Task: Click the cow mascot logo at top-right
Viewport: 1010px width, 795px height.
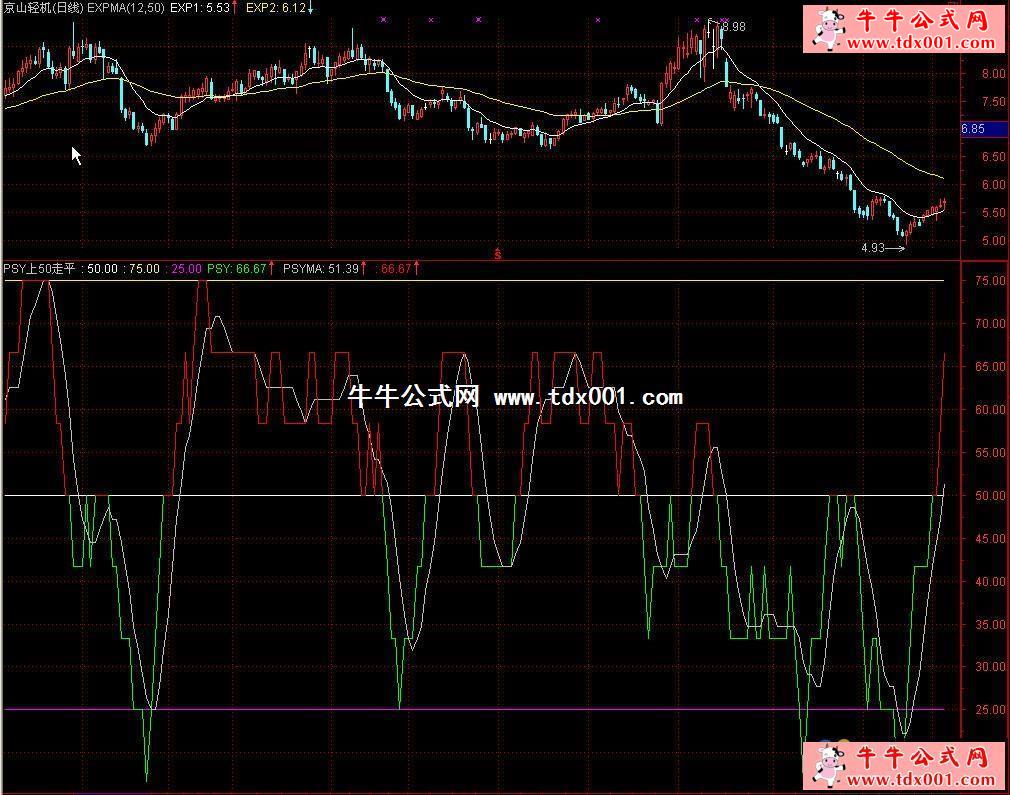Action: [x=828, y=28]
